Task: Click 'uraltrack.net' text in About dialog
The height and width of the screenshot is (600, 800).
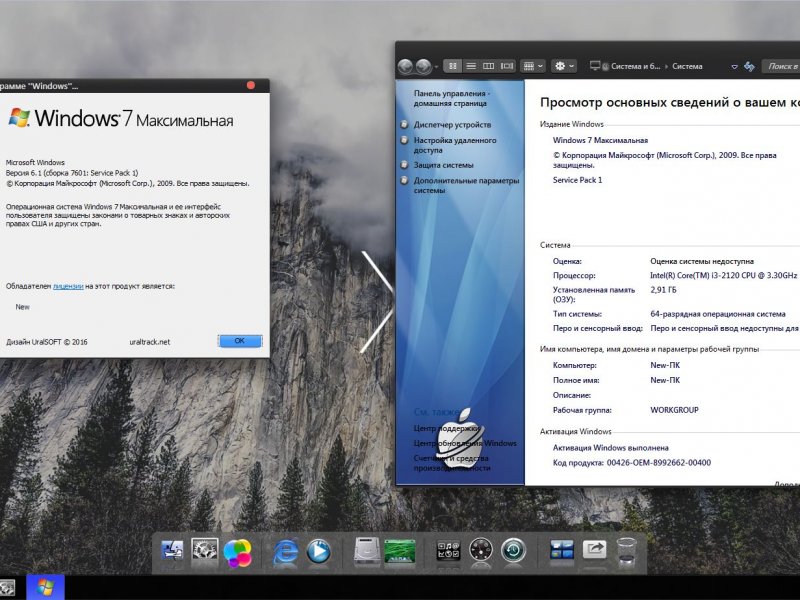Action: coord(149,342)
